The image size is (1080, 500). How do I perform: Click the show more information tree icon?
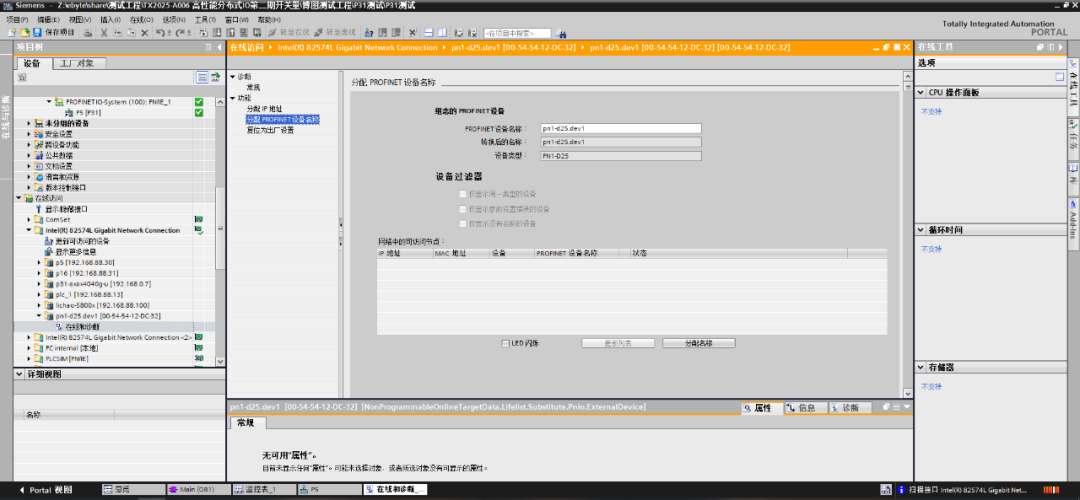(49, 252)
